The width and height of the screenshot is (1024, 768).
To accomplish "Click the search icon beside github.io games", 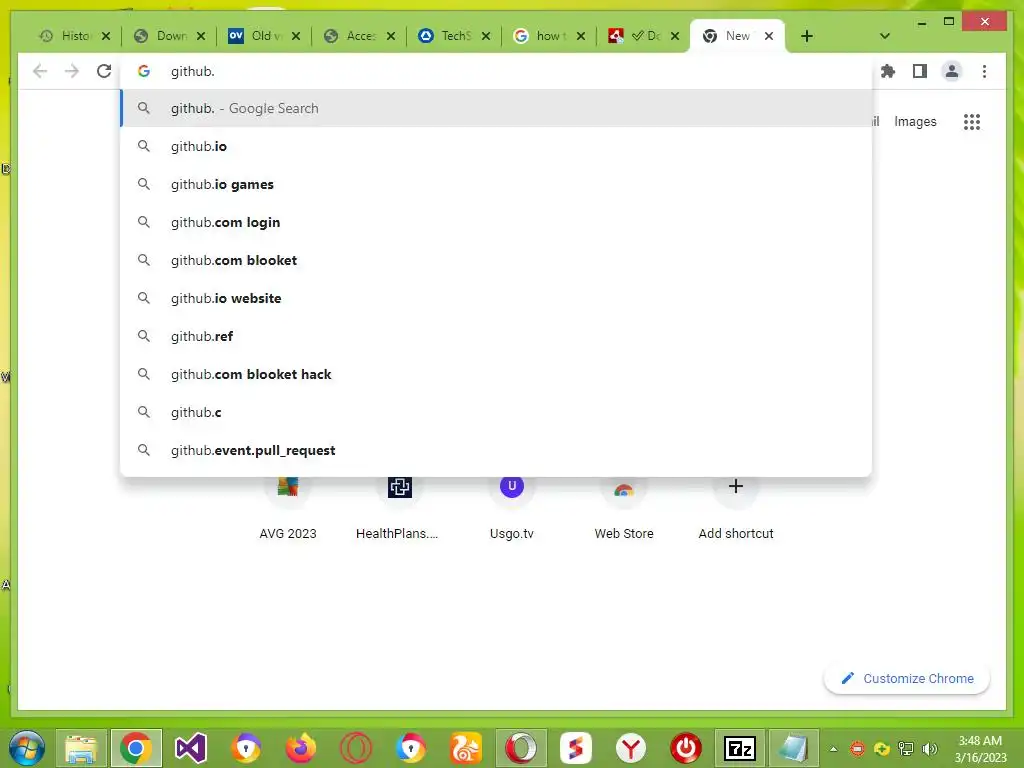I will [144, 184].
